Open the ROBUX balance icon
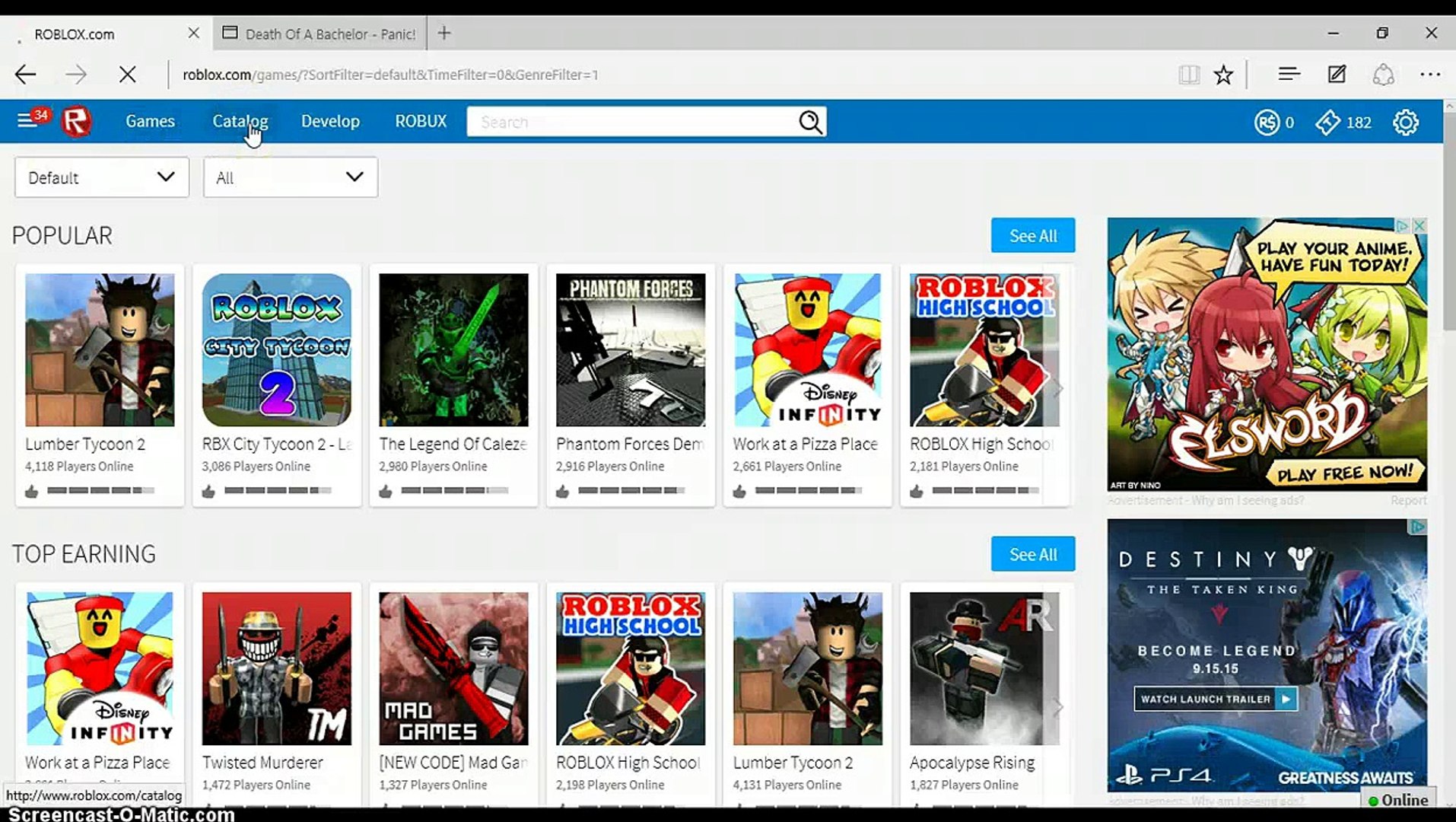Image resolution: width=1456 pixels, height=822 pixels. [x=1267, y=122]
